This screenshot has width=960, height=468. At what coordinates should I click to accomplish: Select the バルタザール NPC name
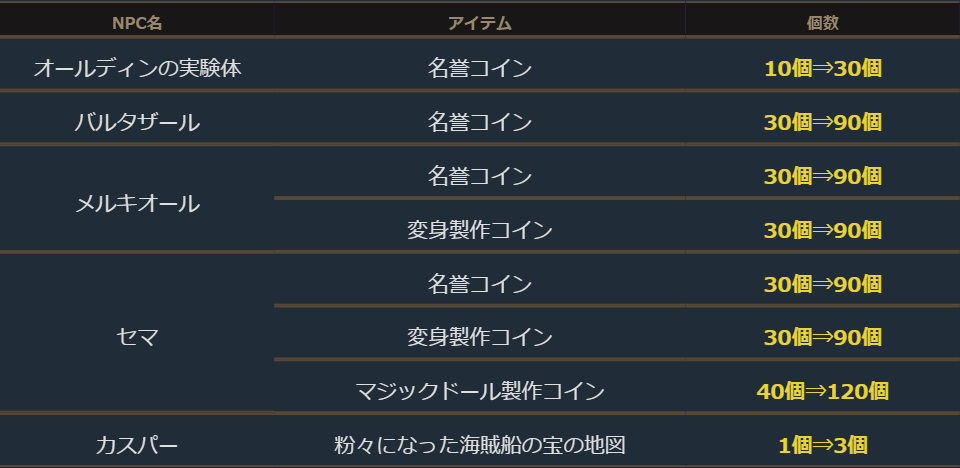137,123
